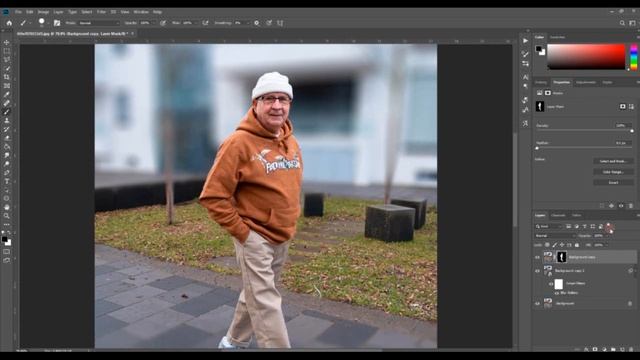Open the layer blend mode dropdown

point(555,236)
